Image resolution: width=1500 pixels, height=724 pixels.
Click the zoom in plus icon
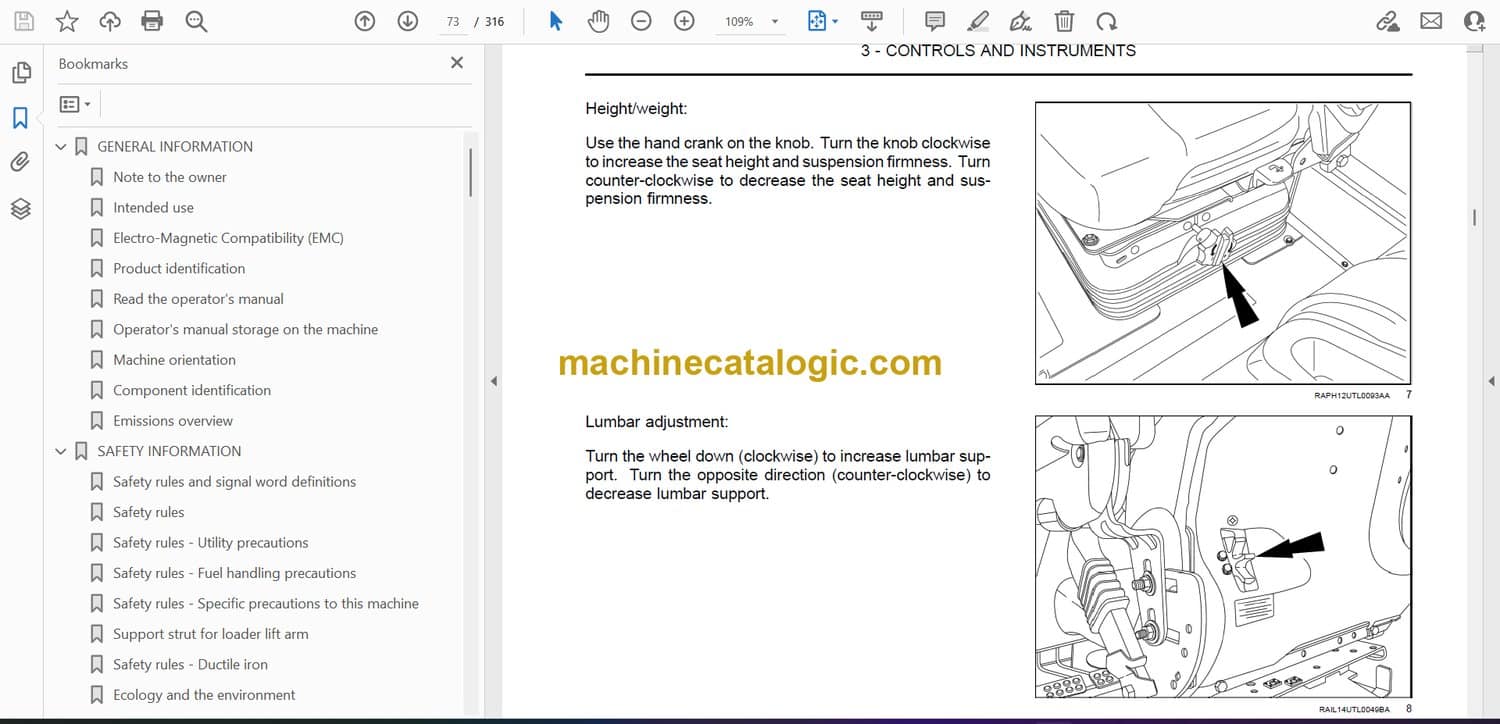684,21
